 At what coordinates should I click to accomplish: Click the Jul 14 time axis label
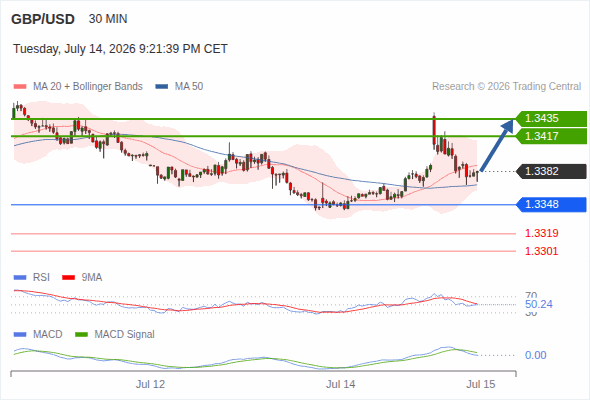coord(341,384)
